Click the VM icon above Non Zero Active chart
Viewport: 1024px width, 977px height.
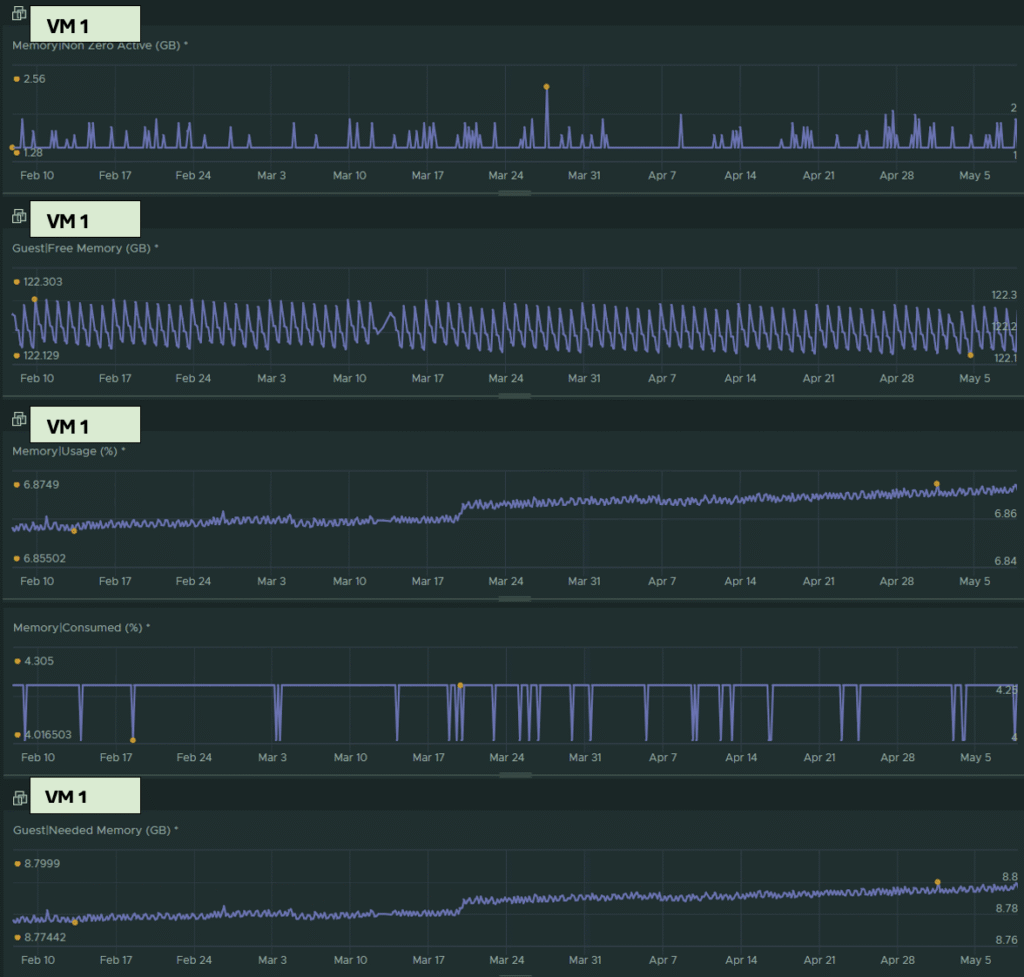click(19, 13)
